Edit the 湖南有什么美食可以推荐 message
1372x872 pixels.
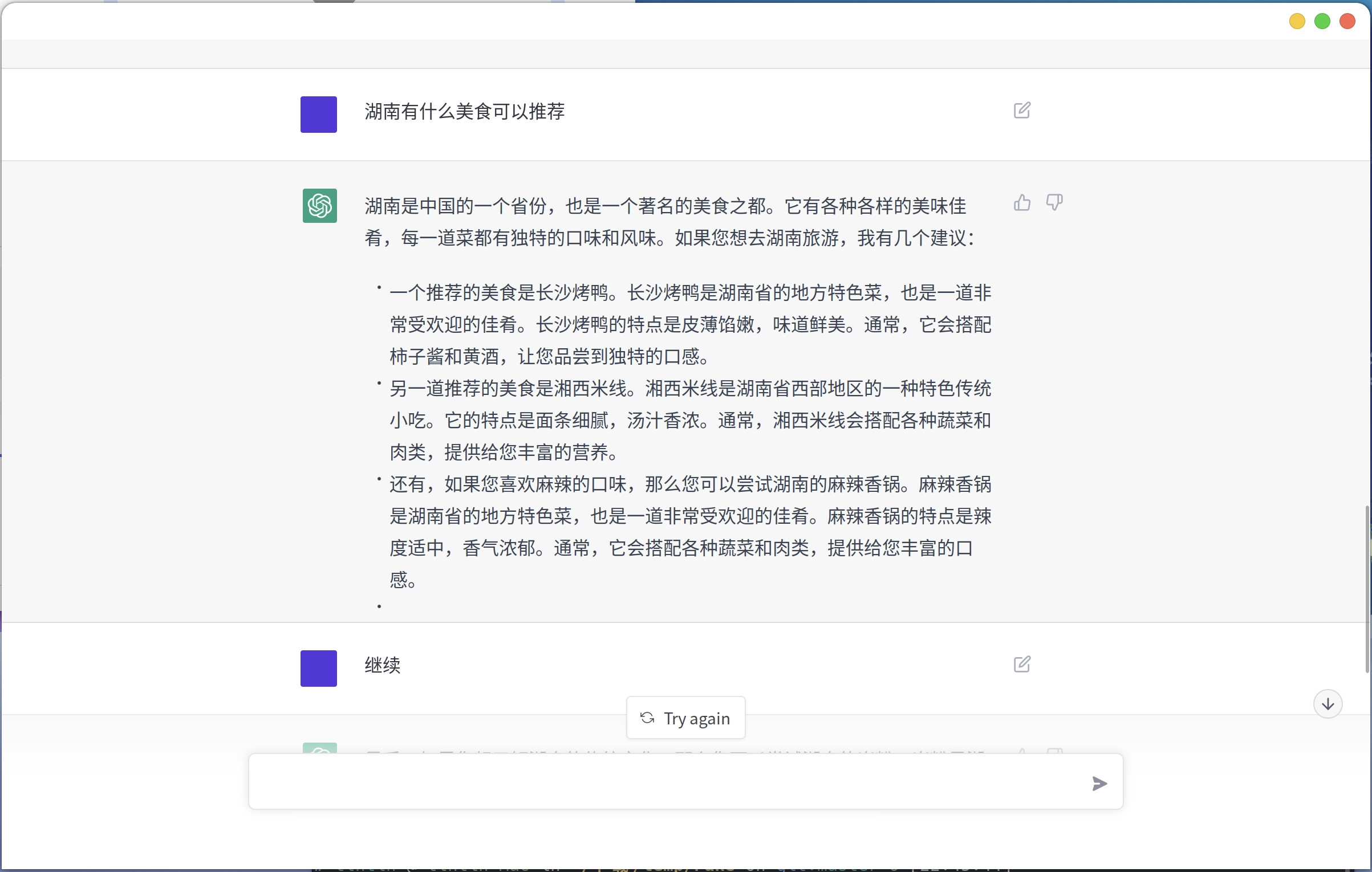click(1021, 110)
